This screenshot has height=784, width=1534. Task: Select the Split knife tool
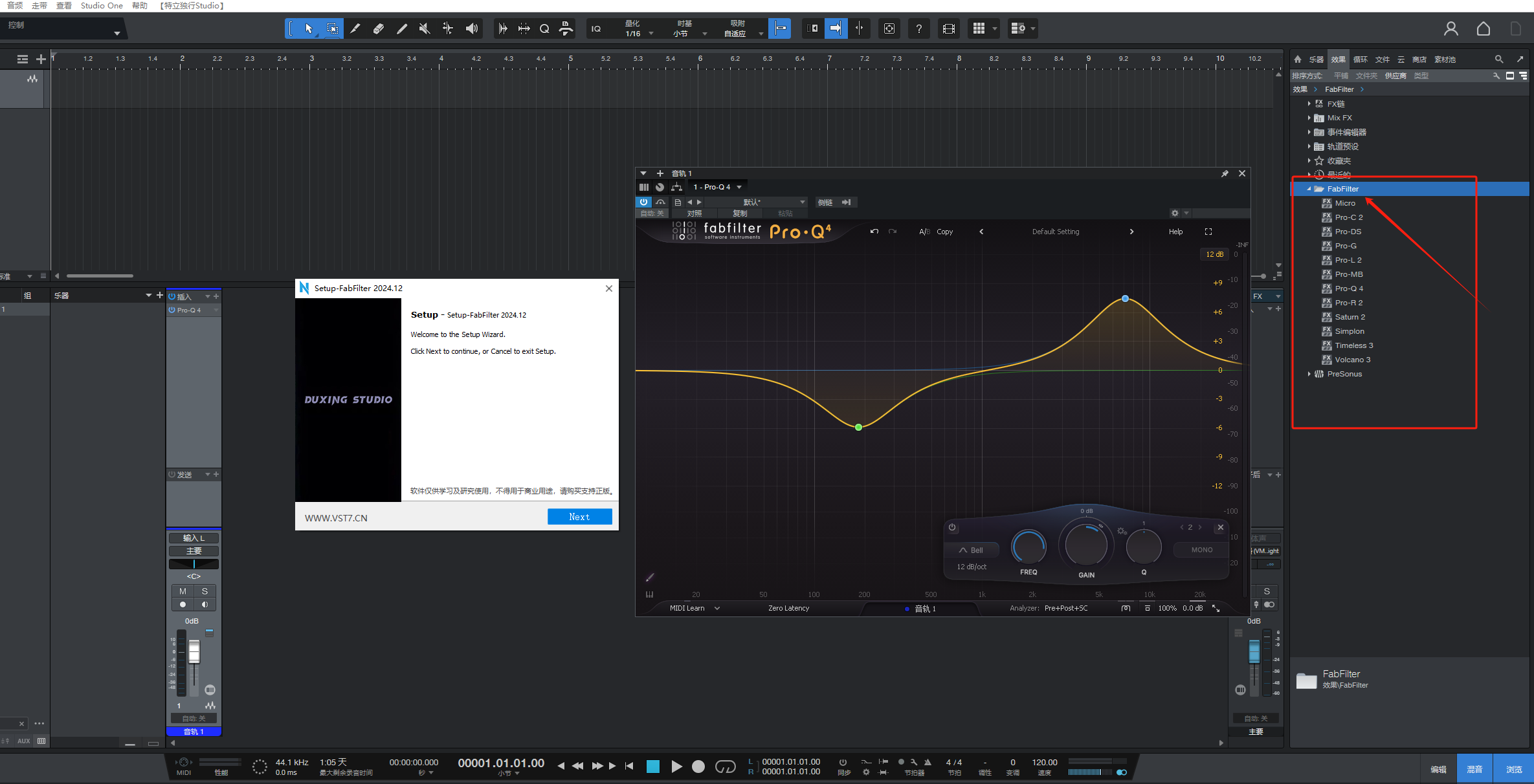(x=355, y=28)
